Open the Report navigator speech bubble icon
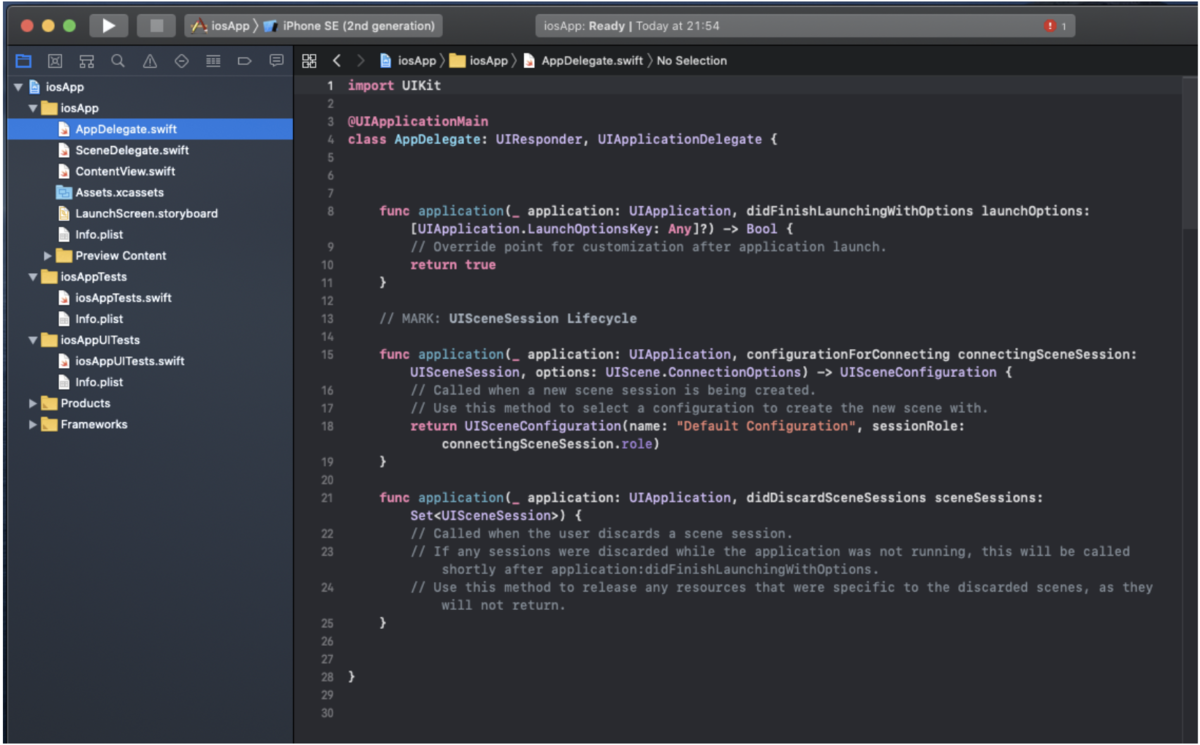The height and width of the screenshot is (745, 1200). pos(276,61)
